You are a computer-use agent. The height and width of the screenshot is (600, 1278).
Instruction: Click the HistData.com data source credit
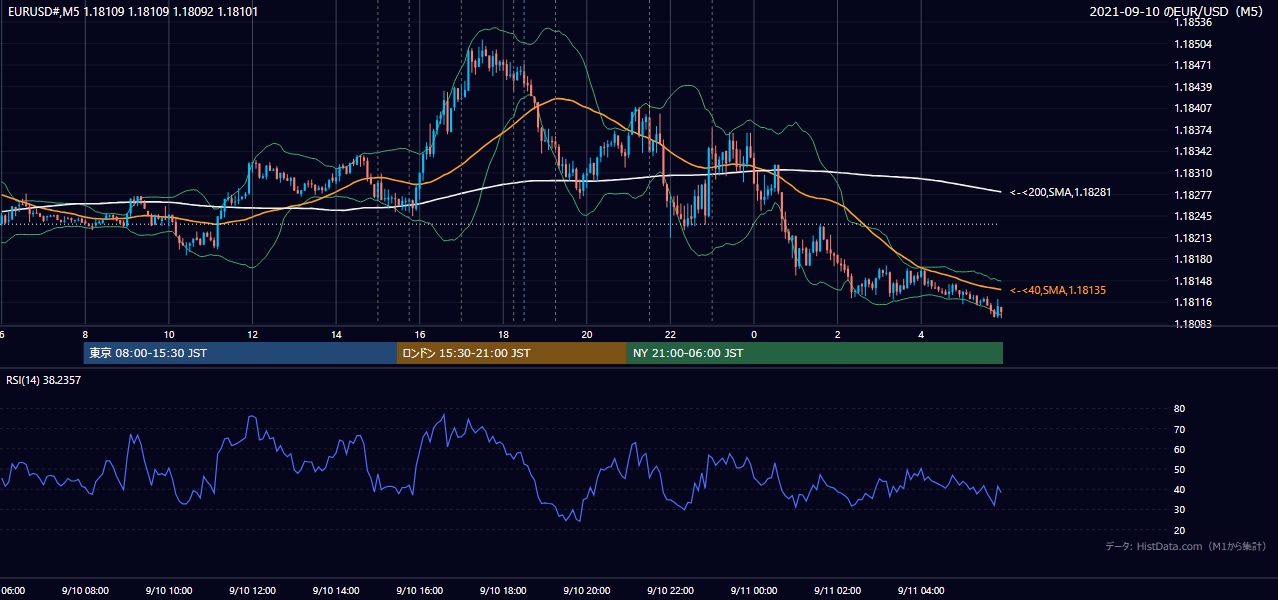click(x=1186, y=546)
